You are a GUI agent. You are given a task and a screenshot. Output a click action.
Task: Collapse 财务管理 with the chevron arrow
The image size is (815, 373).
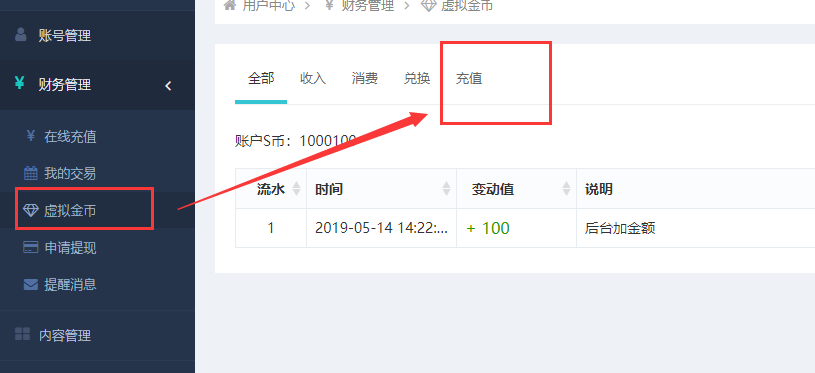(168, 86)
